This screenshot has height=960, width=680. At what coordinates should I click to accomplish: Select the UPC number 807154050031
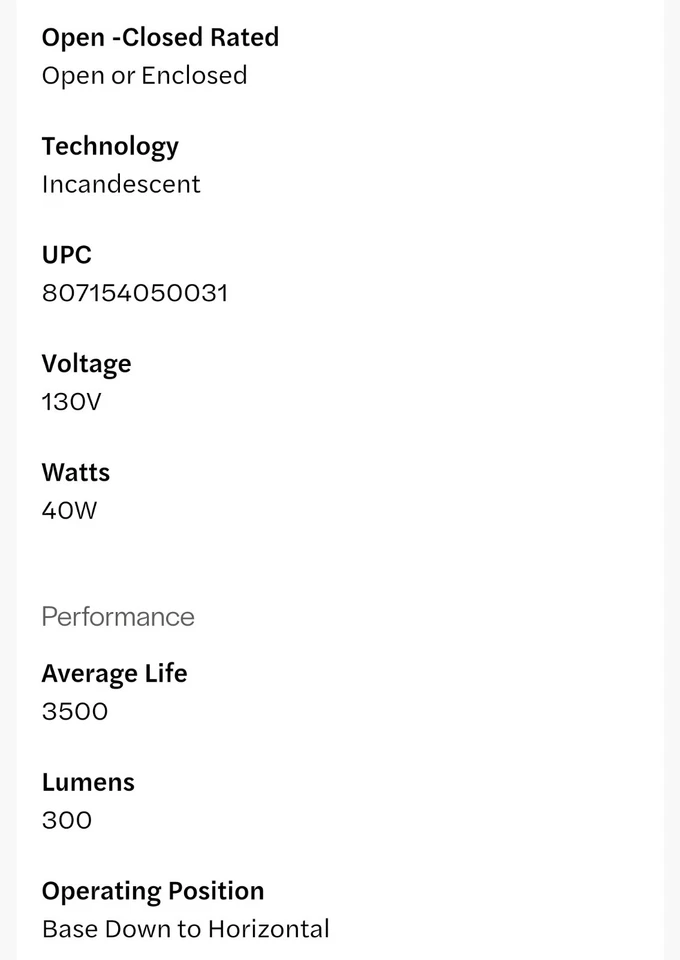135,293
